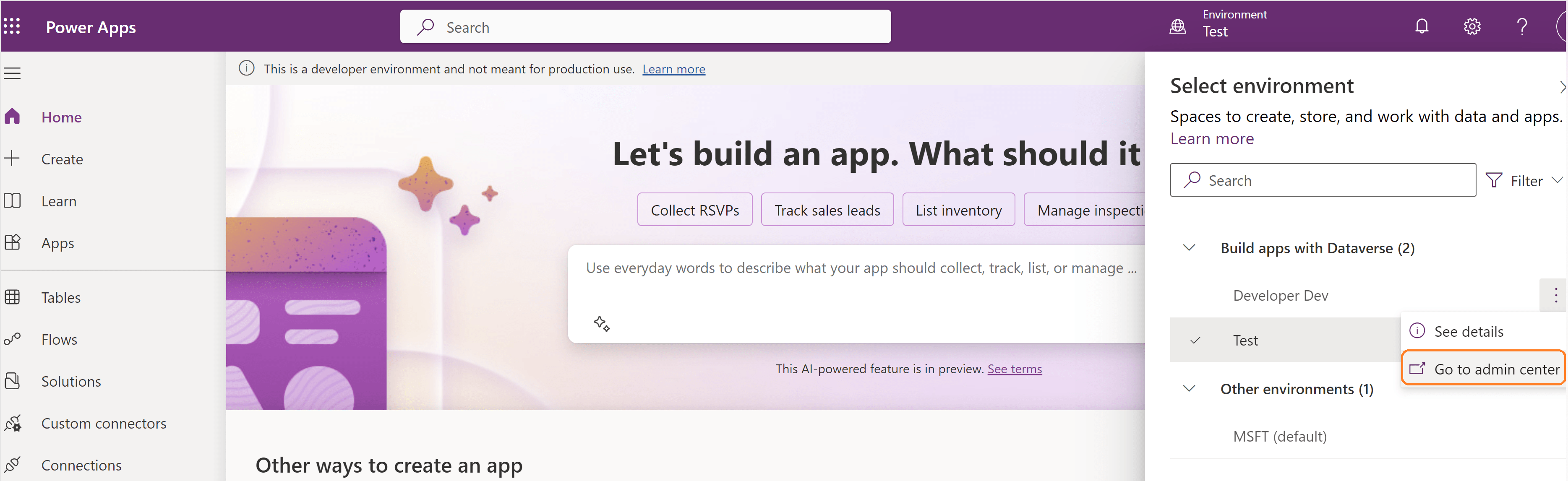Click the Tables grid icon
This screenshot has height=481, width=1568.
(12, 297)
